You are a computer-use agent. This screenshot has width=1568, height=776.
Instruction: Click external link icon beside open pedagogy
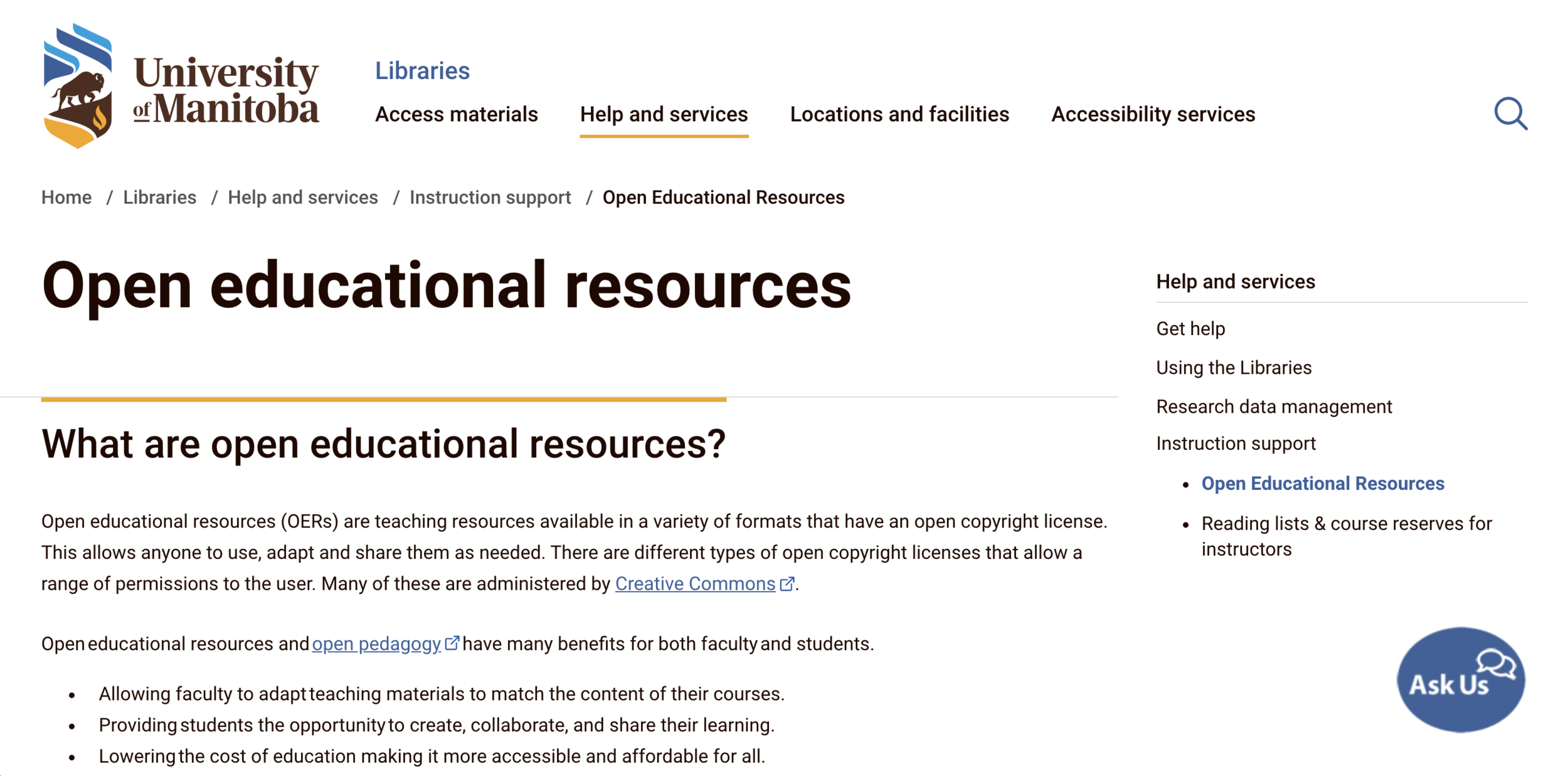tap(452, 644)
